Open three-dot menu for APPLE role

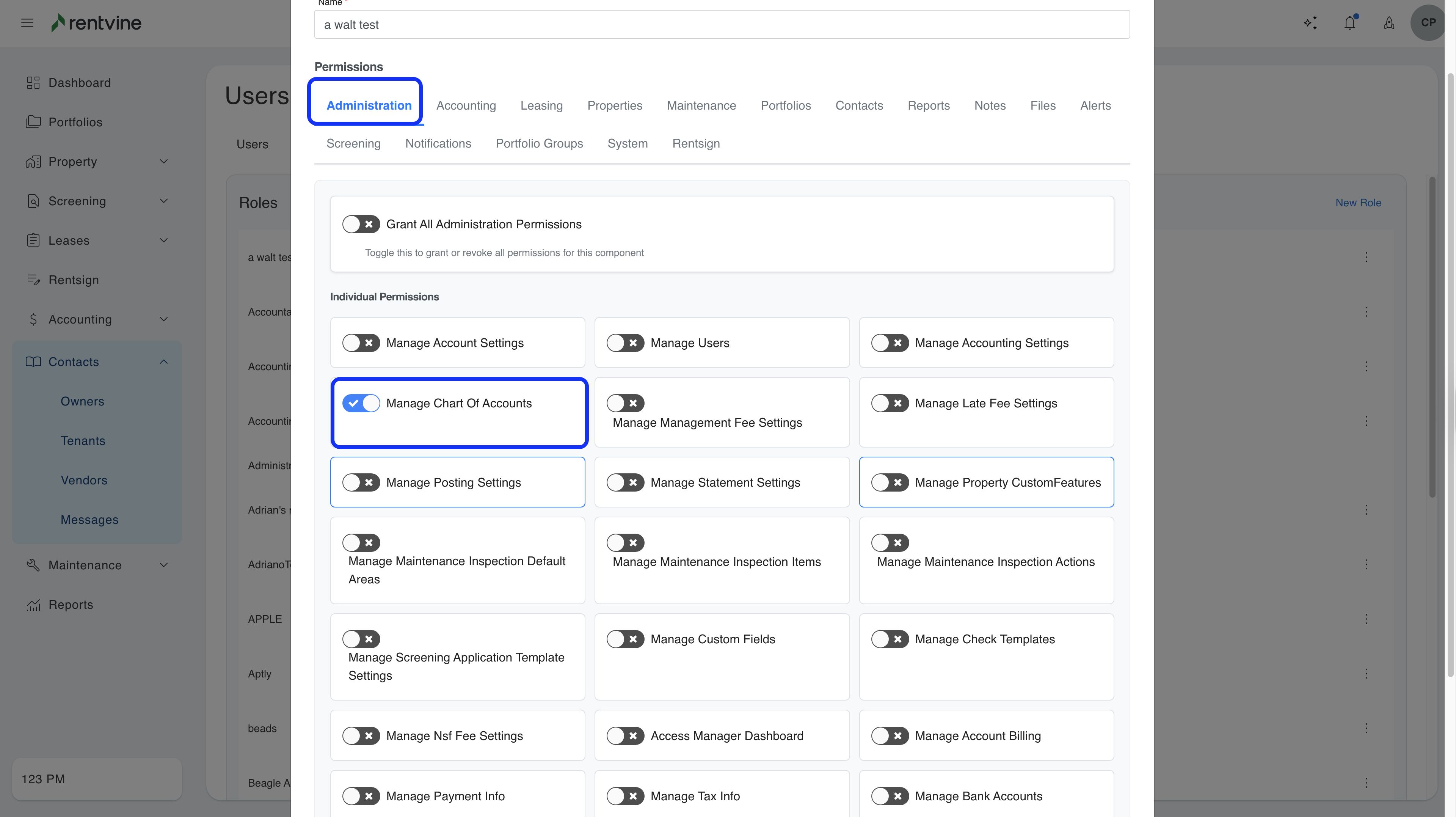pyautogui.click(x=1366, y=619)
